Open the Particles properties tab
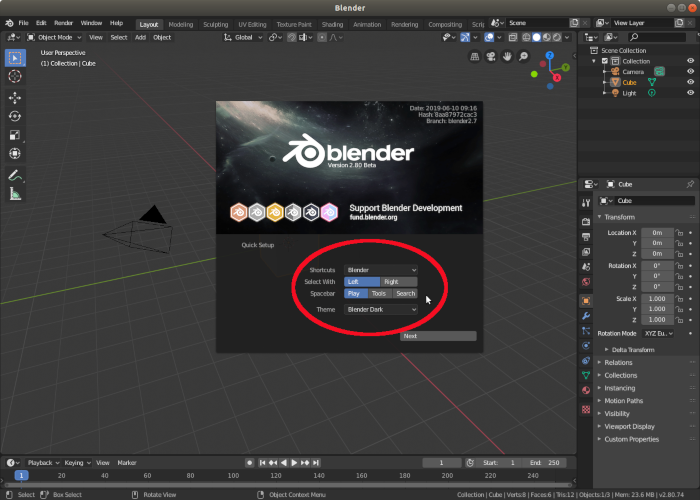The height and width of the screenshot is (500, 700). point(586,331)
